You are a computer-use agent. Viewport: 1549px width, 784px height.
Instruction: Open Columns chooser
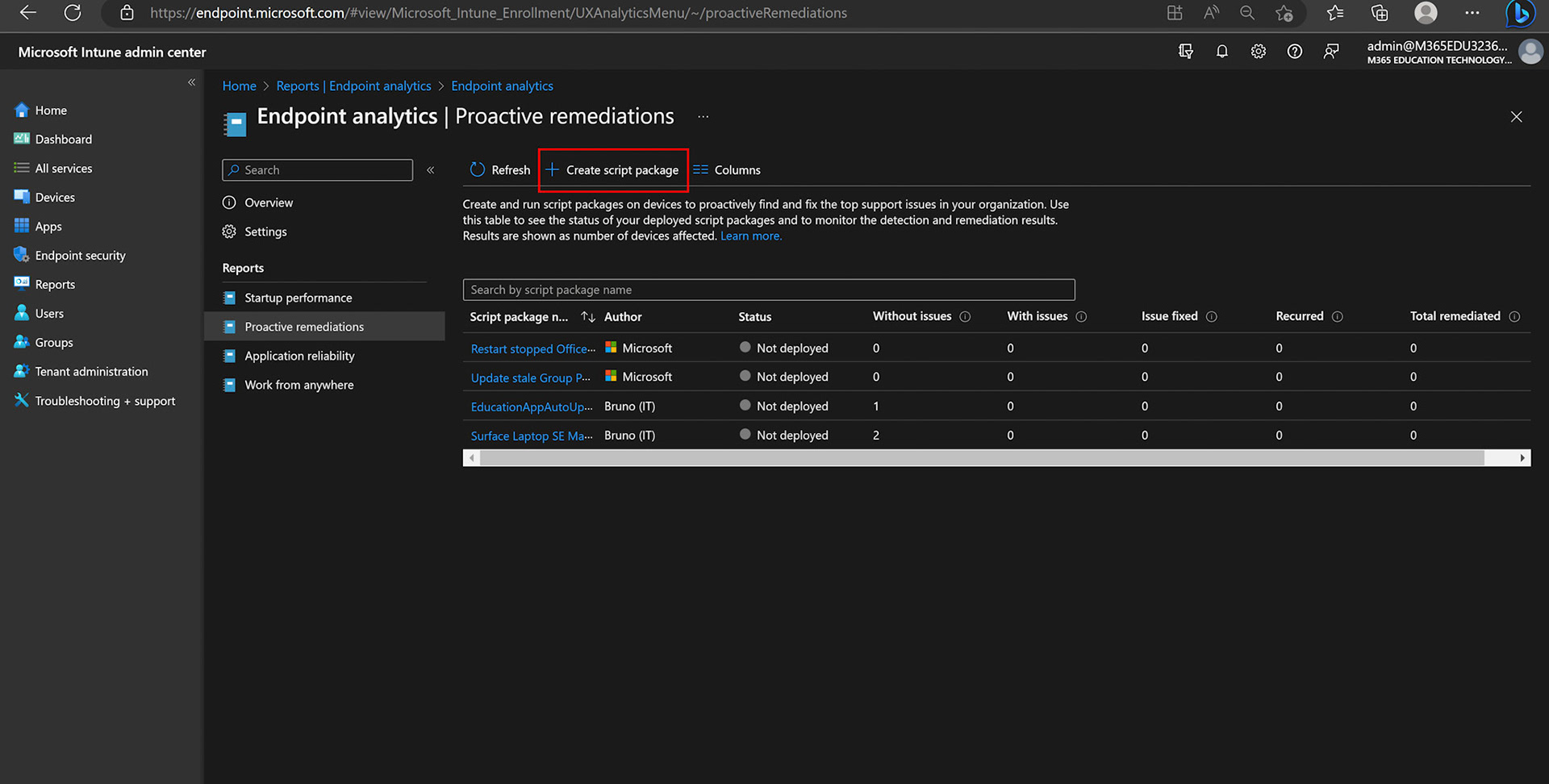[727, 170]
